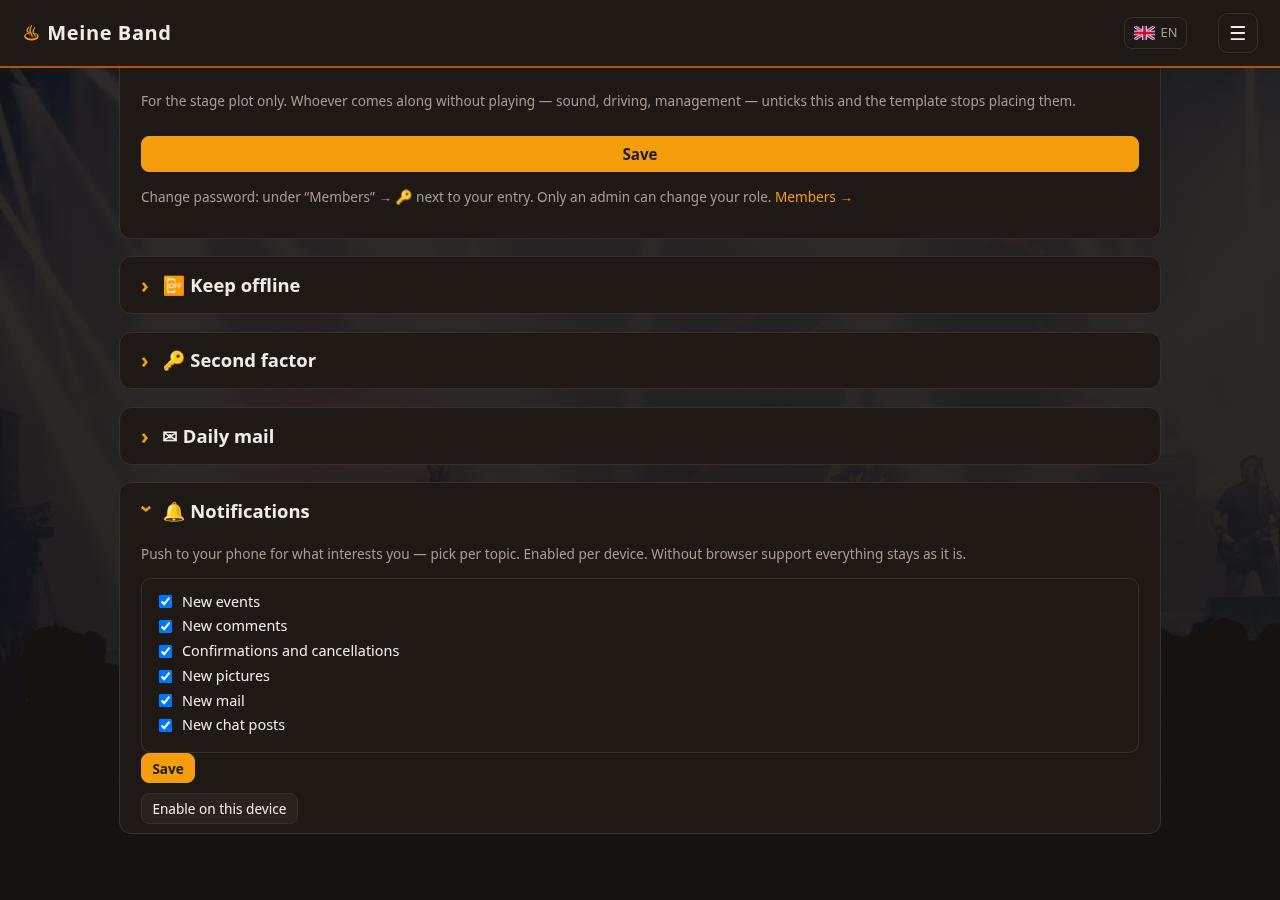Uncheck New comments notifications
Screen dimensions: 1280x900
point(166,627)
